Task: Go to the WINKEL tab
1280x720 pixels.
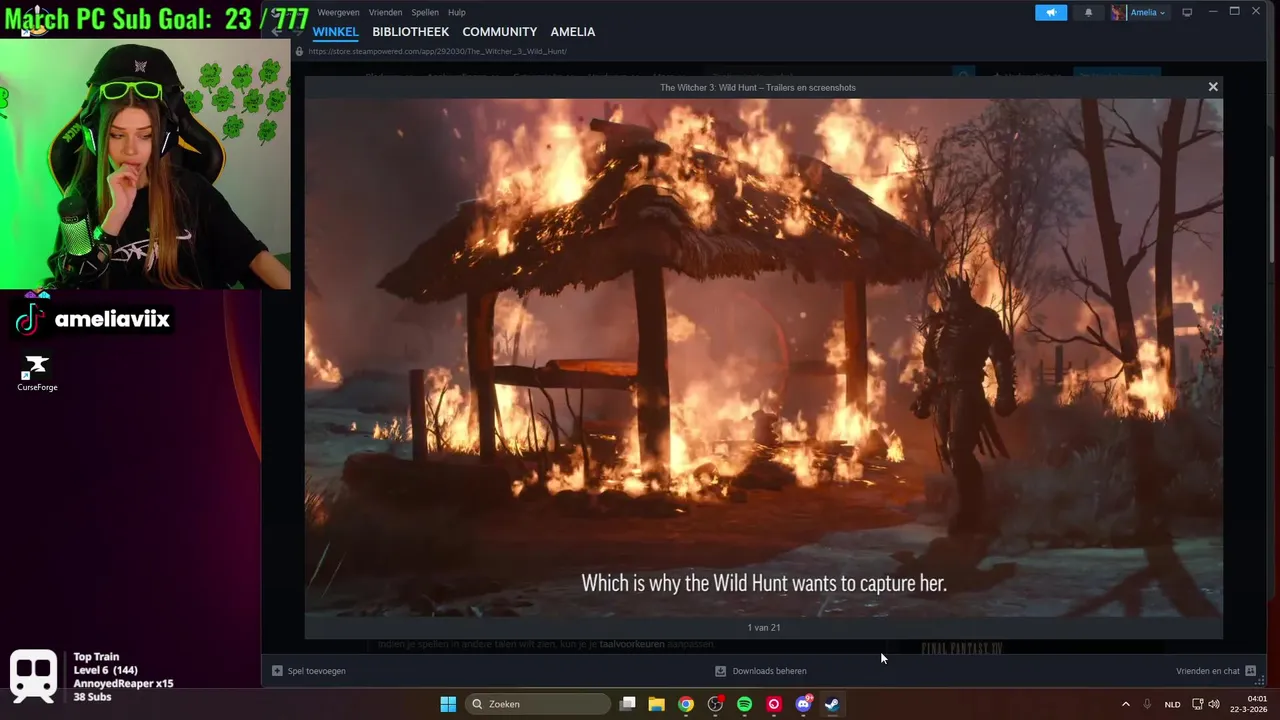Action: click(336, 32)
